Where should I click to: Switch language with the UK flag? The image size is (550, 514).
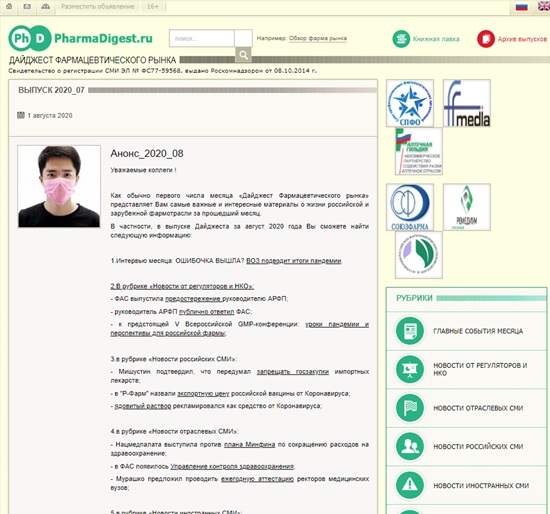(x=544, y=7)
